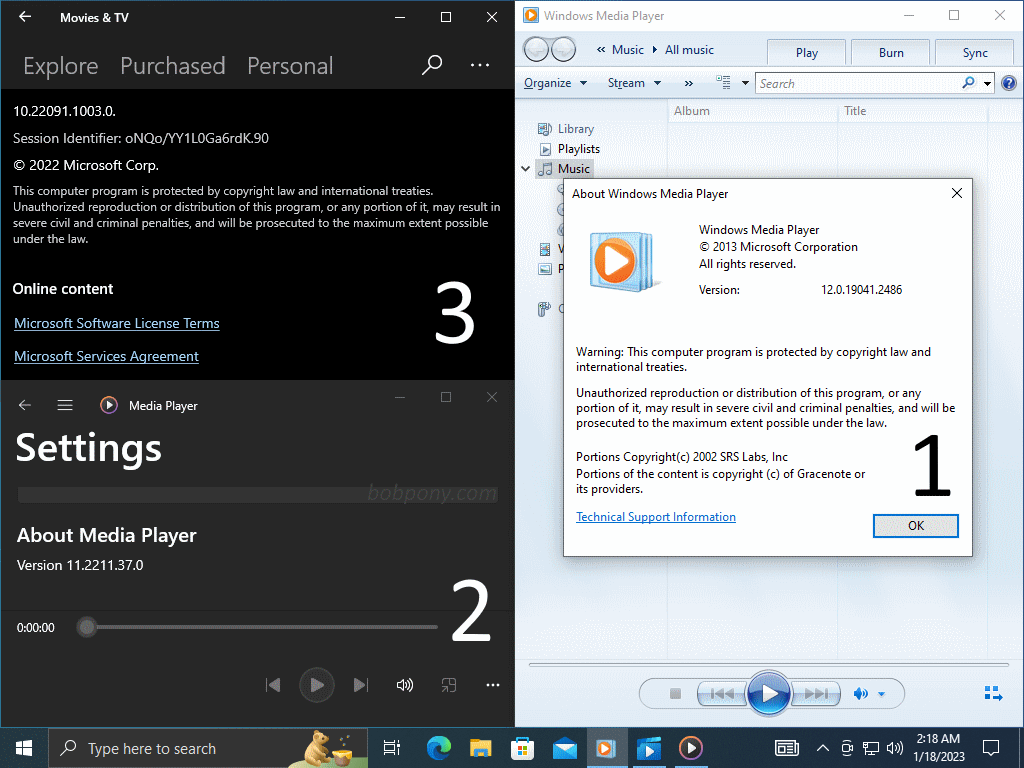Image resolution: width=1024 pixels, height=768 pixels.
Task: Click Next in Windows Media Player
Action: [815, 694]
